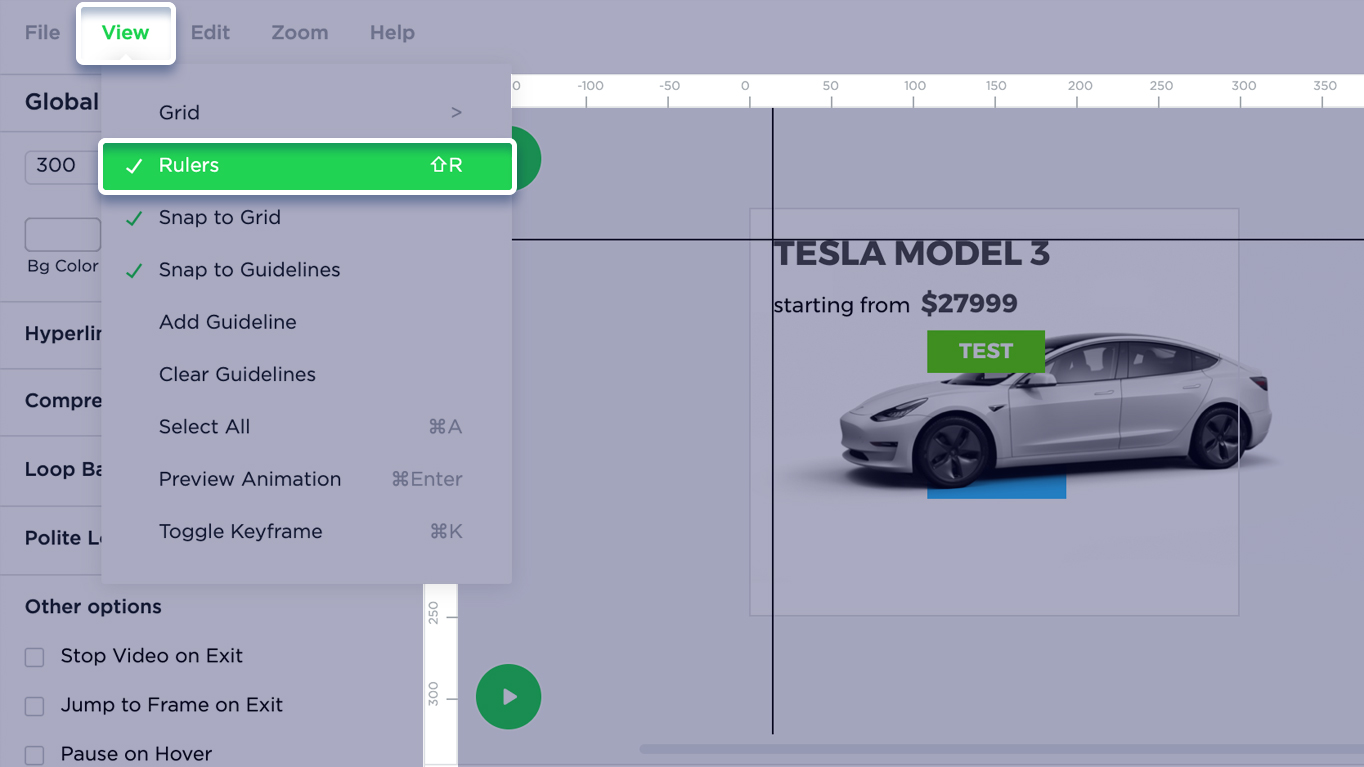This screenshot has height=767, width=1364.
Task: Close the open View menu
Action: pyautogui.click(x=126, y=33)
